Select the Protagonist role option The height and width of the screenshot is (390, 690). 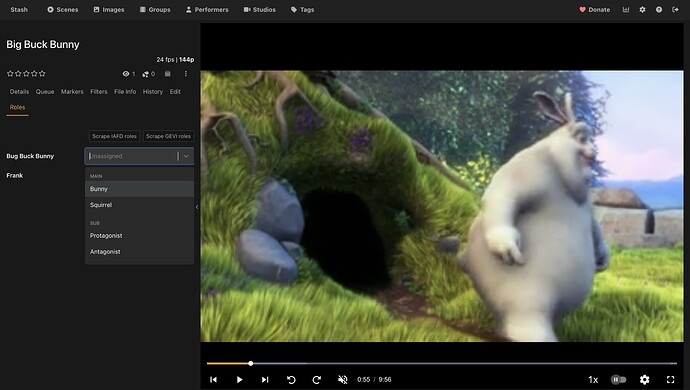click(139, 235)
